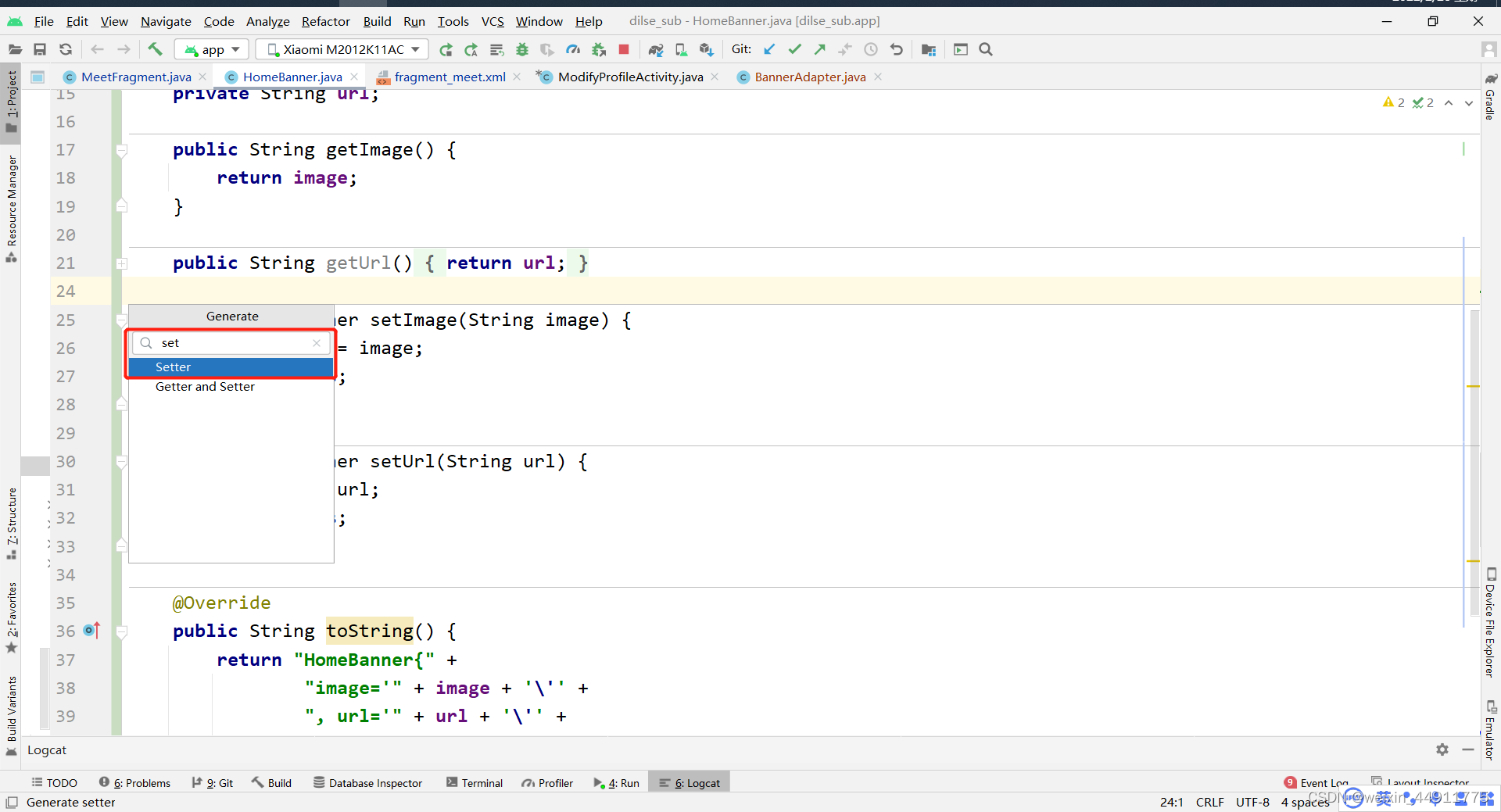The image size is (1501, 812).
Task: Go to previous highlighted error arrow
Action: [x=1449, y=102]
